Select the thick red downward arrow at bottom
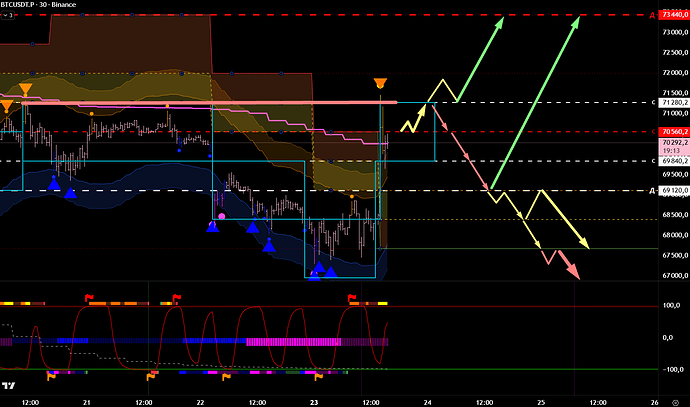The width and height of the screenshot is (690, 407). click(x=567, y=266)
